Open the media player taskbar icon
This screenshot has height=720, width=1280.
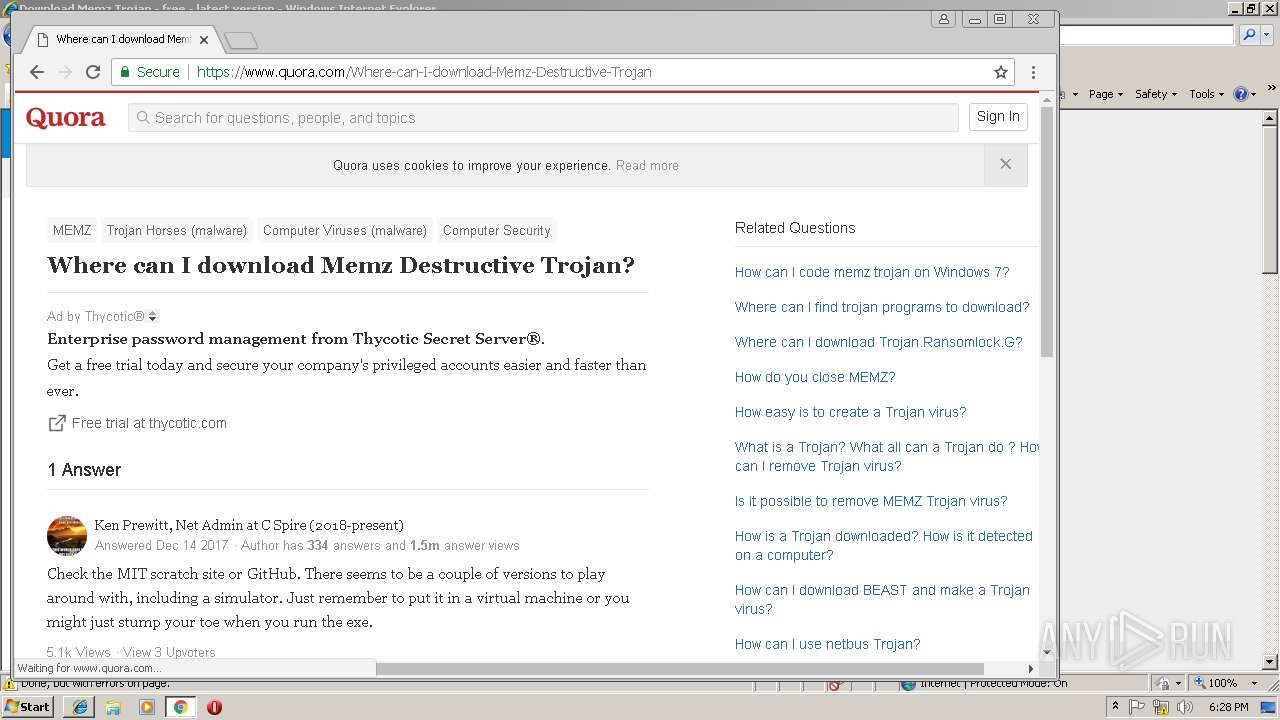tap(147, 707)
